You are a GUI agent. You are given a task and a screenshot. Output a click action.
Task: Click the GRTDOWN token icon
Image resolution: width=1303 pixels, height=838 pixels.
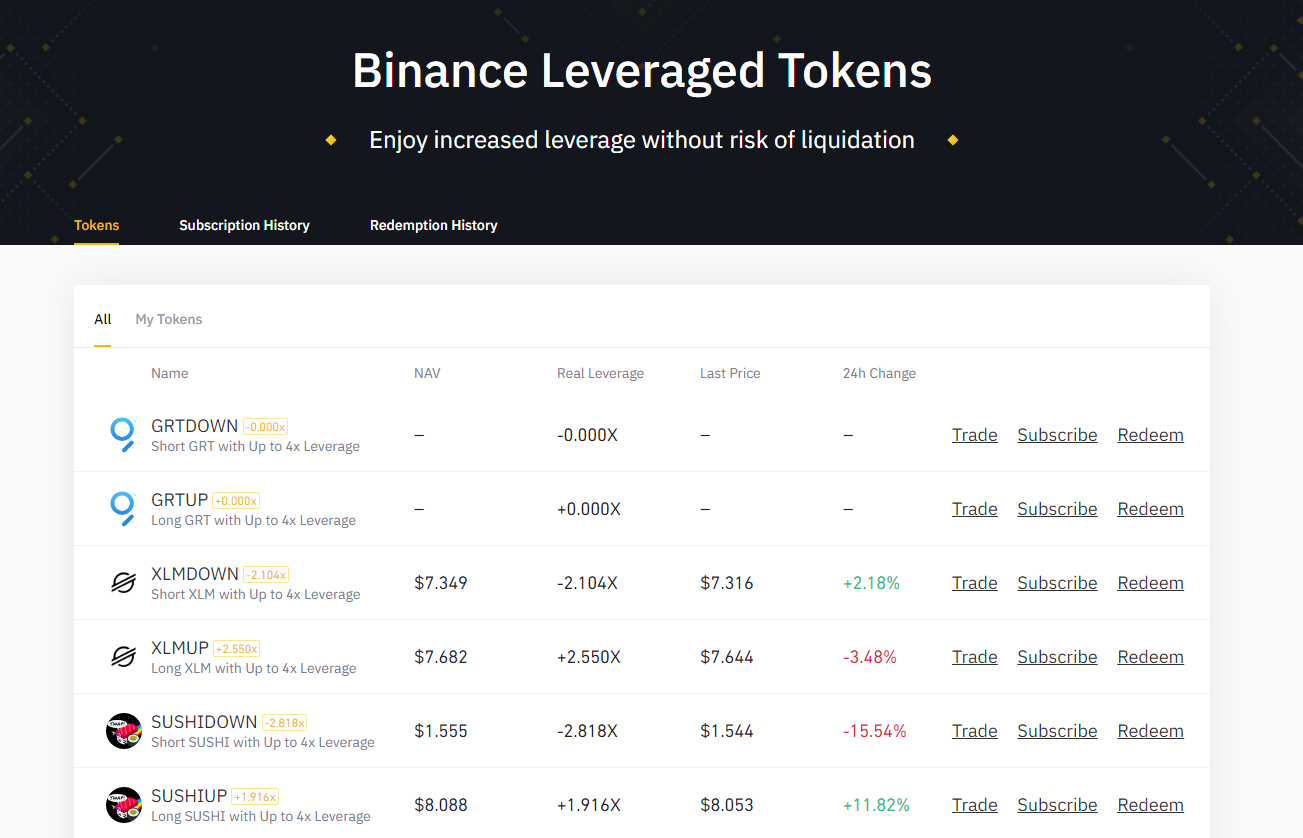[122, 435]
